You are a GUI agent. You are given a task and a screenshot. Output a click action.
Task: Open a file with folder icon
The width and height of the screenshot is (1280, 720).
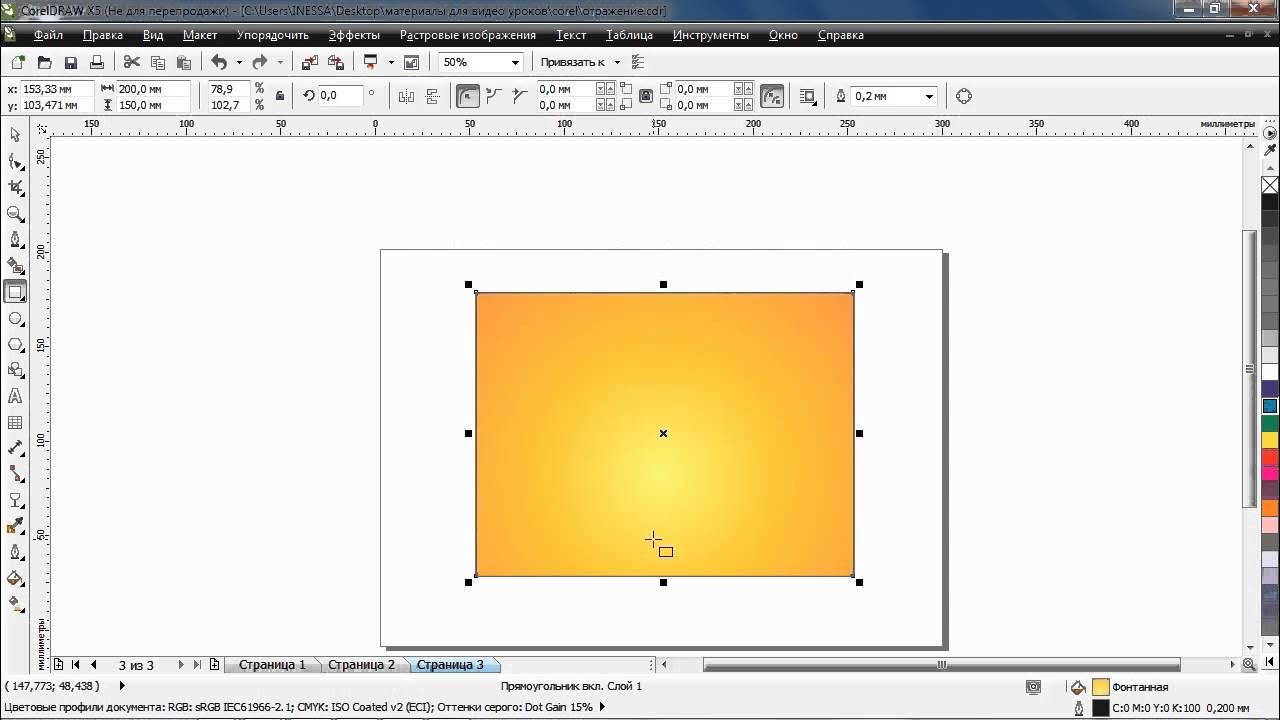click(44, 62)
